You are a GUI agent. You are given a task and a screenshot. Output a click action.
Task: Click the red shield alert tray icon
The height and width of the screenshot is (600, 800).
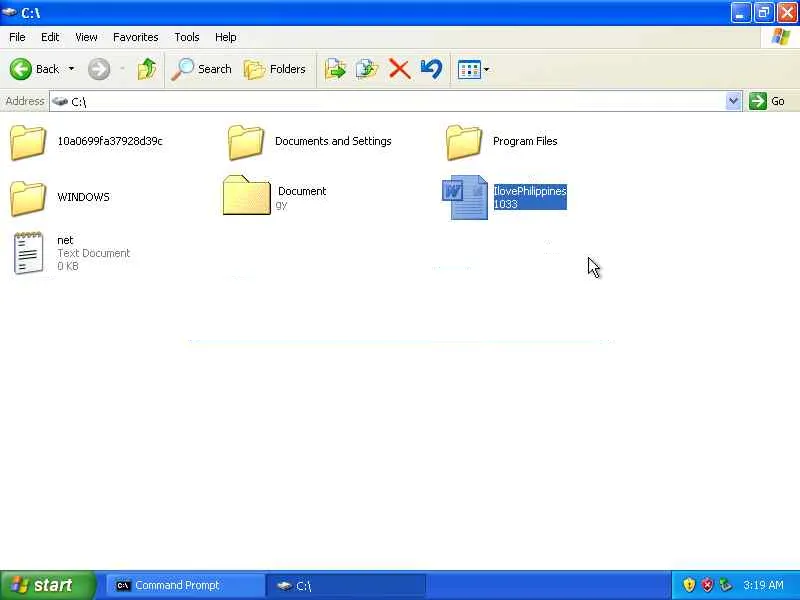(x=707, y=585)
